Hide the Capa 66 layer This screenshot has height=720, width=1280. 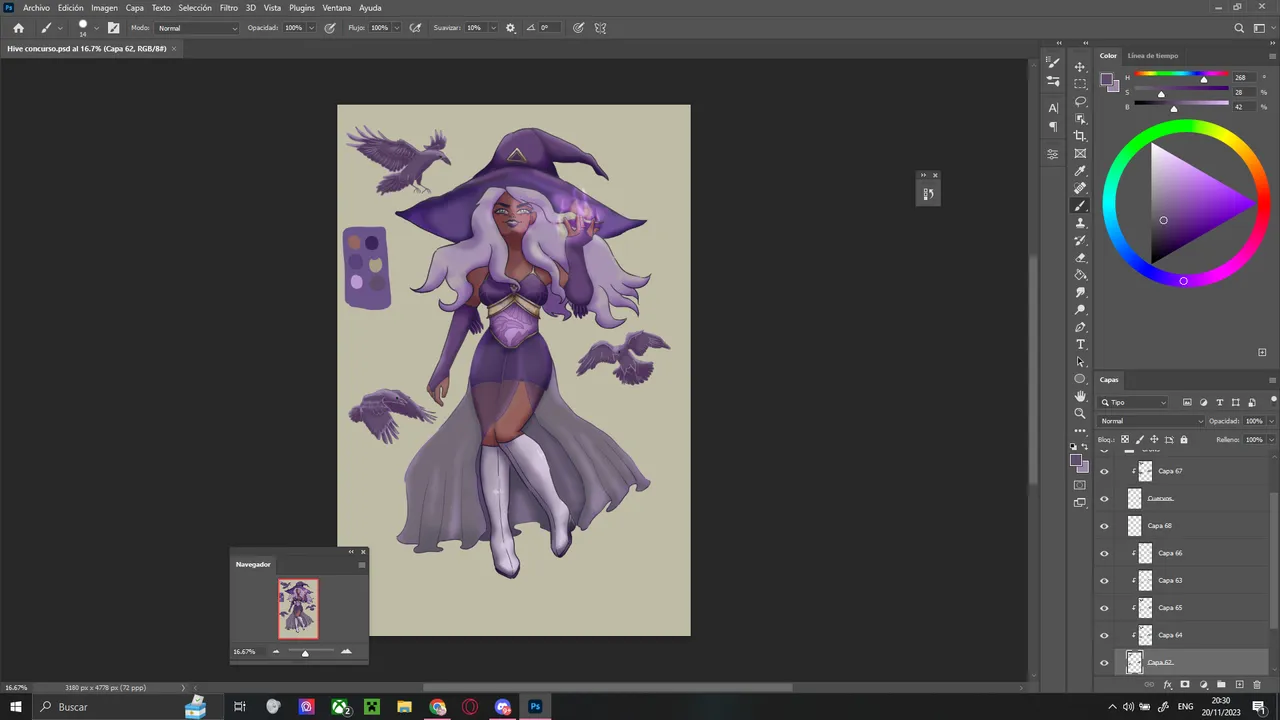pos(1104,553)
